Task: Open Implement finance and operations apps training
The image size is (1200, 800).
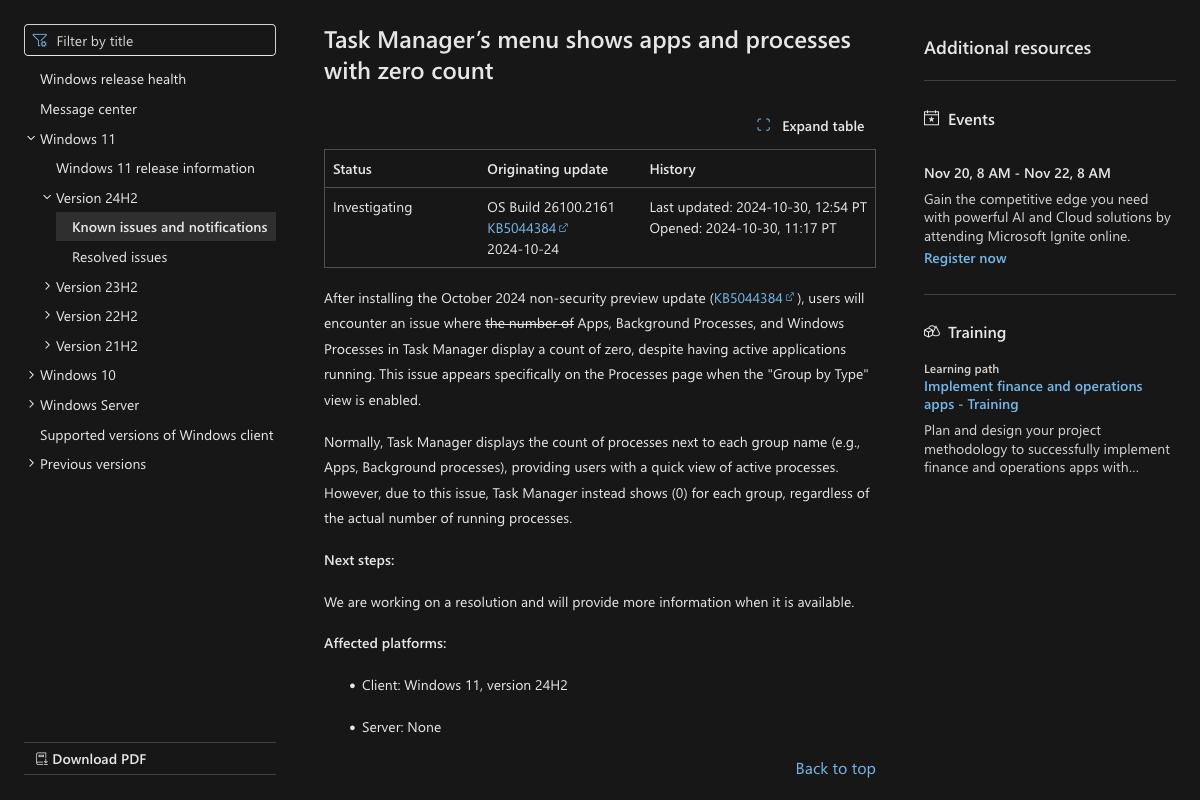Action: (1033, 395)
